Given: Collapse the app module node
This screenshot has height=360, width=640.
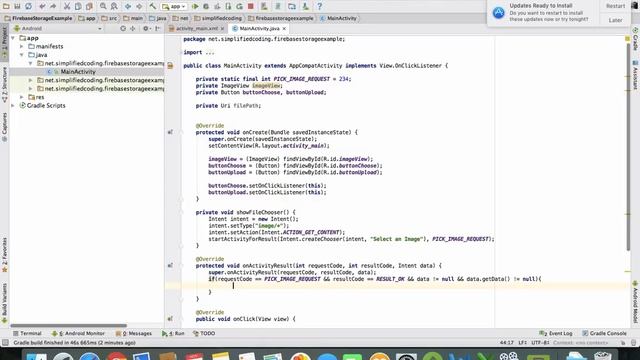Looking at the screenshot, I should coord(13,38).
